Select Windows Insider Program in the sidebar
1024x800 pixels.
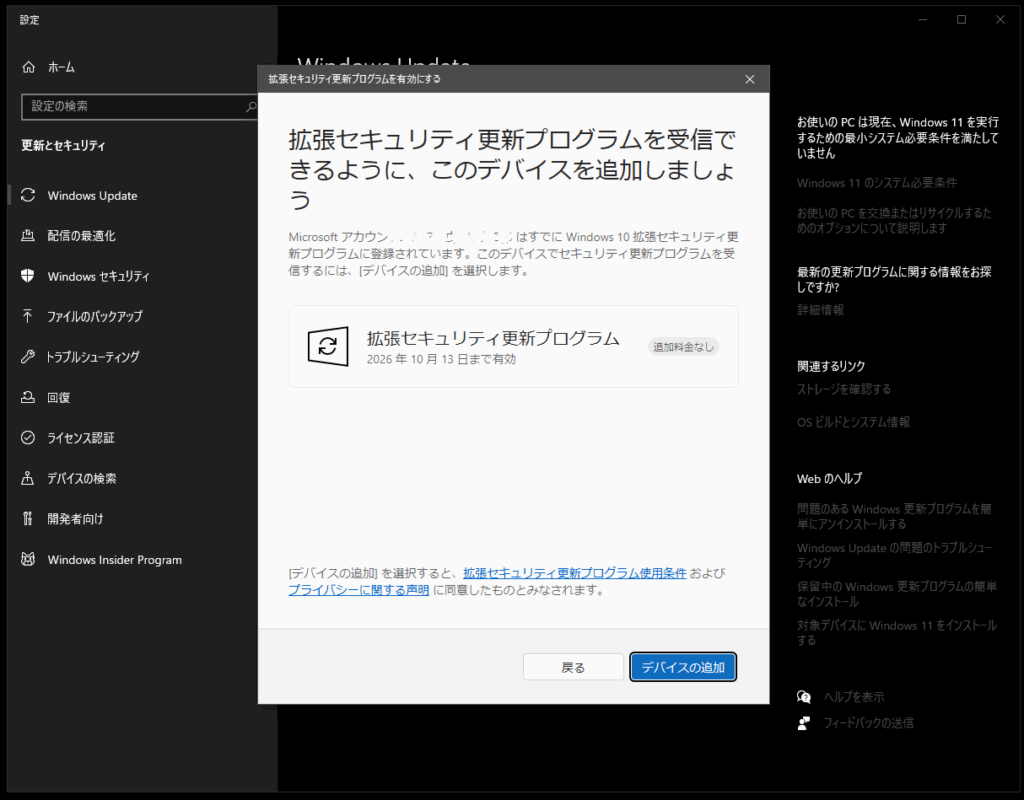pos(114,559)
